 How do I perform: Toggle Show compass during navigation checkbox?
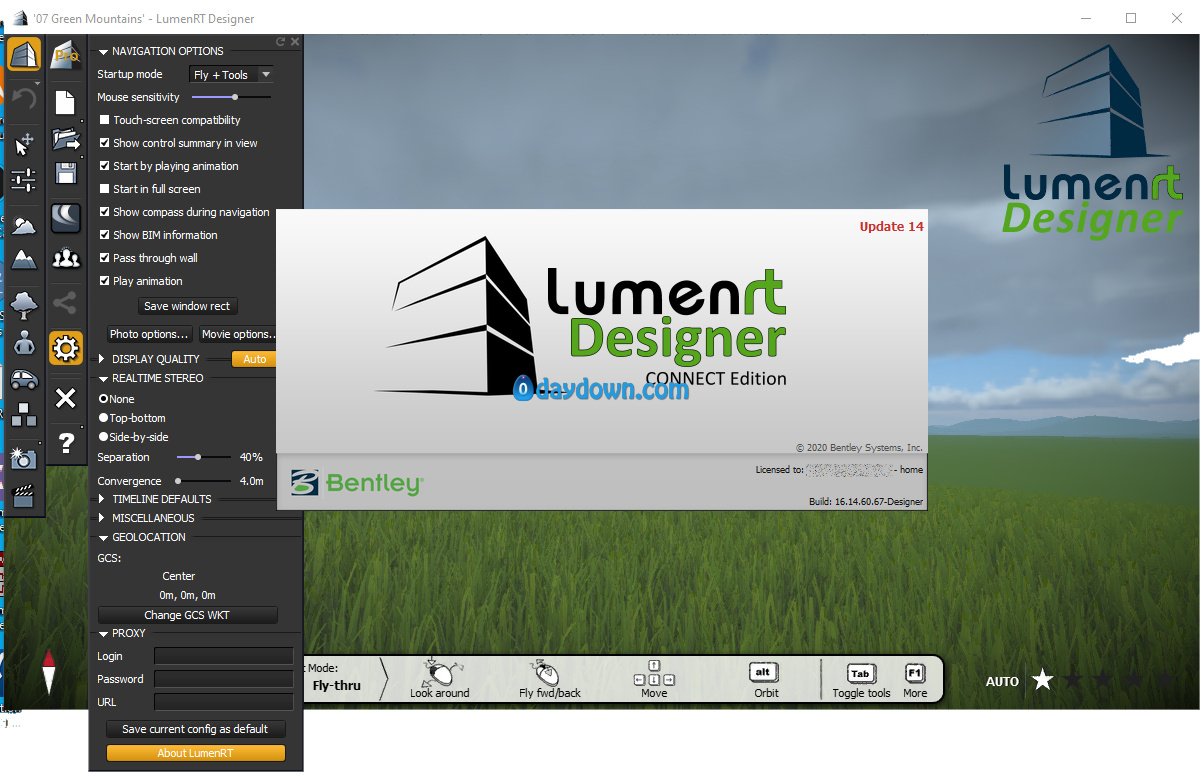click(x=104, y=212)
